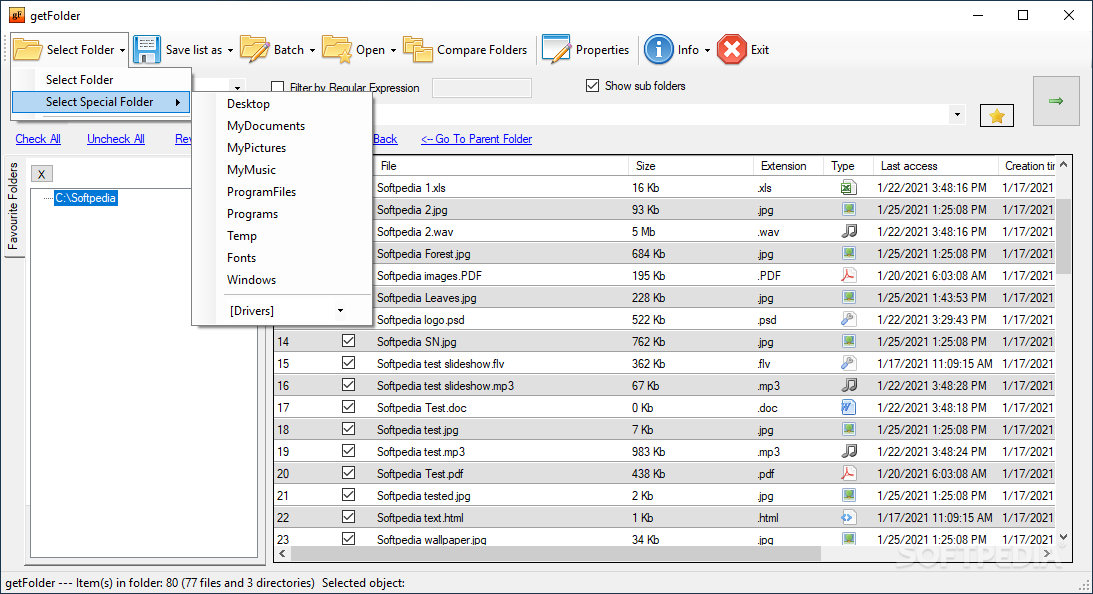Sort by the Extension column header
Image resolution: width=1093 pixels, height=594 pixels.
788,166
